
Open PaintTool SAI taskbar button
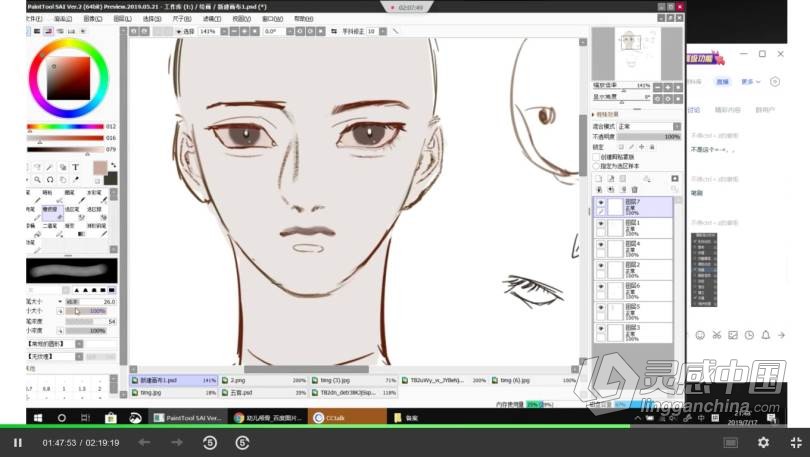tap(189, 418)
